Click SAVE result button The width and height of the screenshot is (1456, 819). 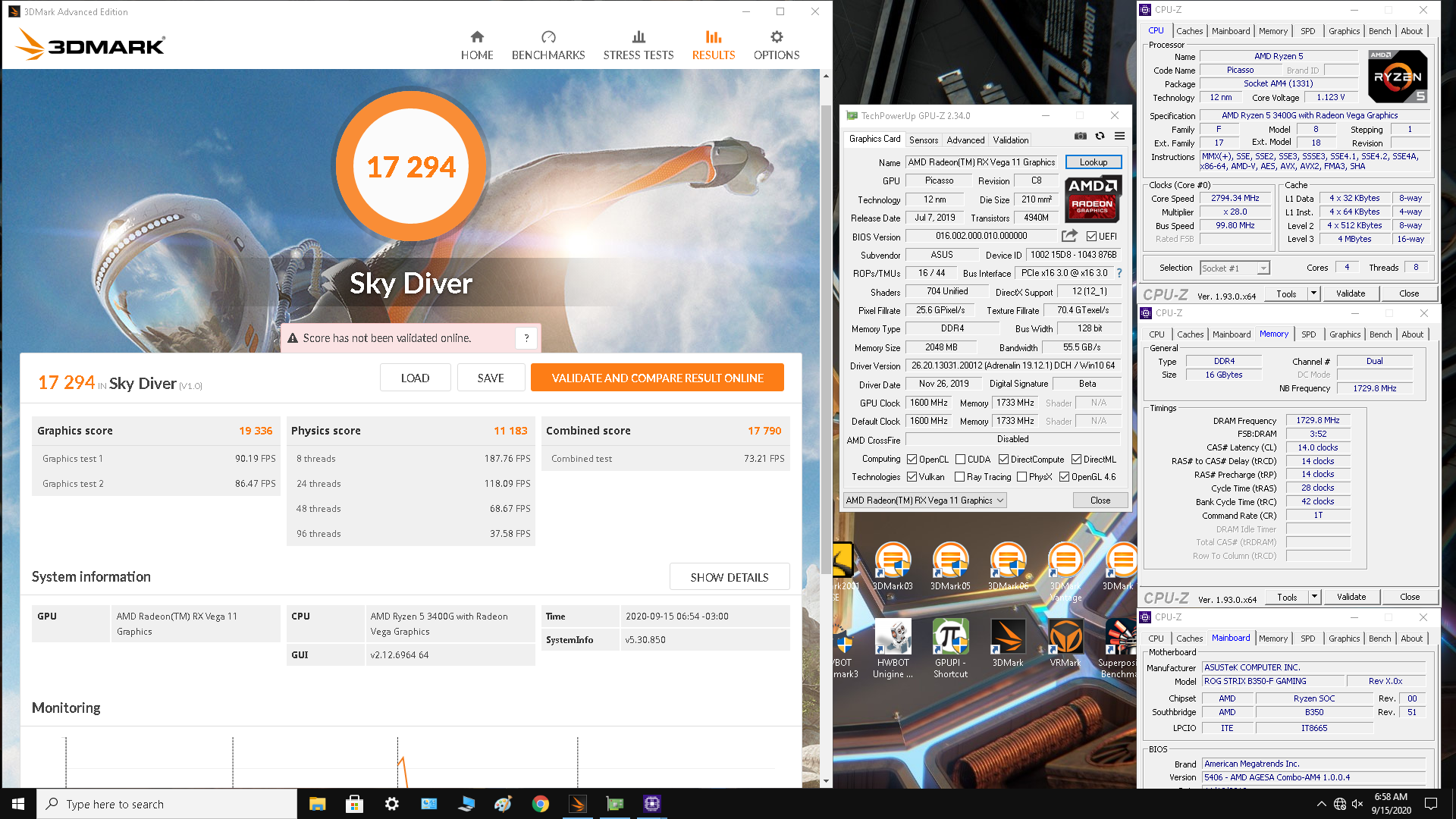pos(491,378)
